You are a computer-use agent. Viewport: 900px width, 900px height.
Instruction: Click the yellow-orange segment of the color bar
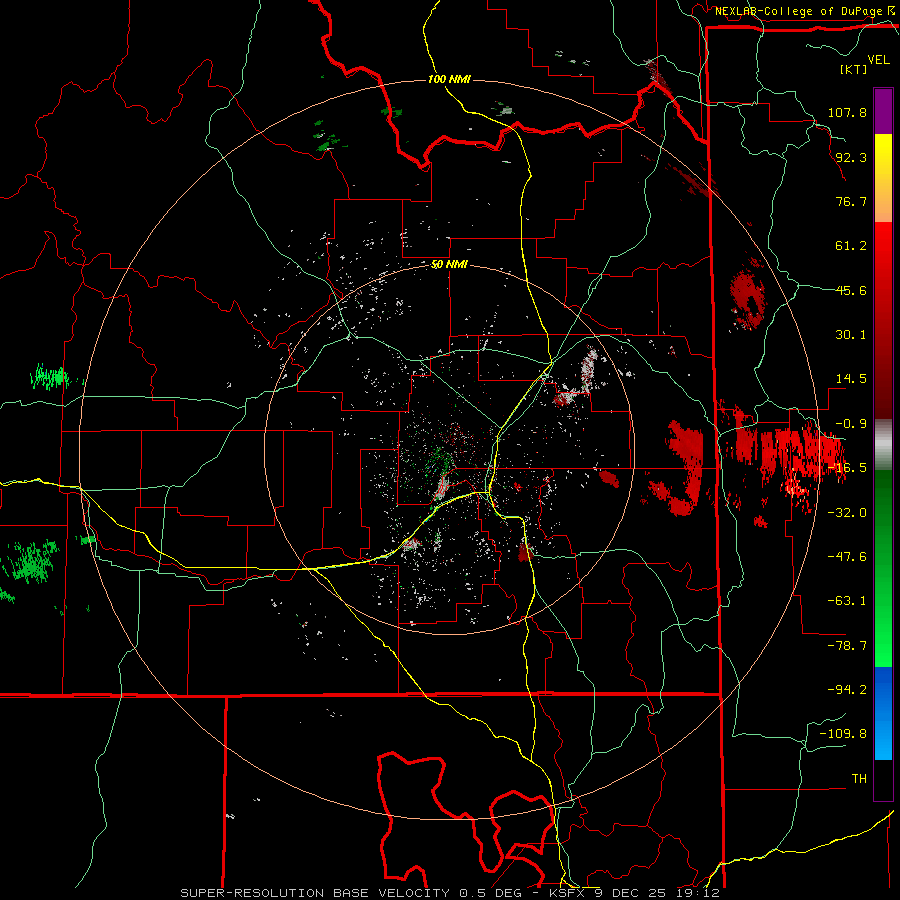(x=883, y=178)
